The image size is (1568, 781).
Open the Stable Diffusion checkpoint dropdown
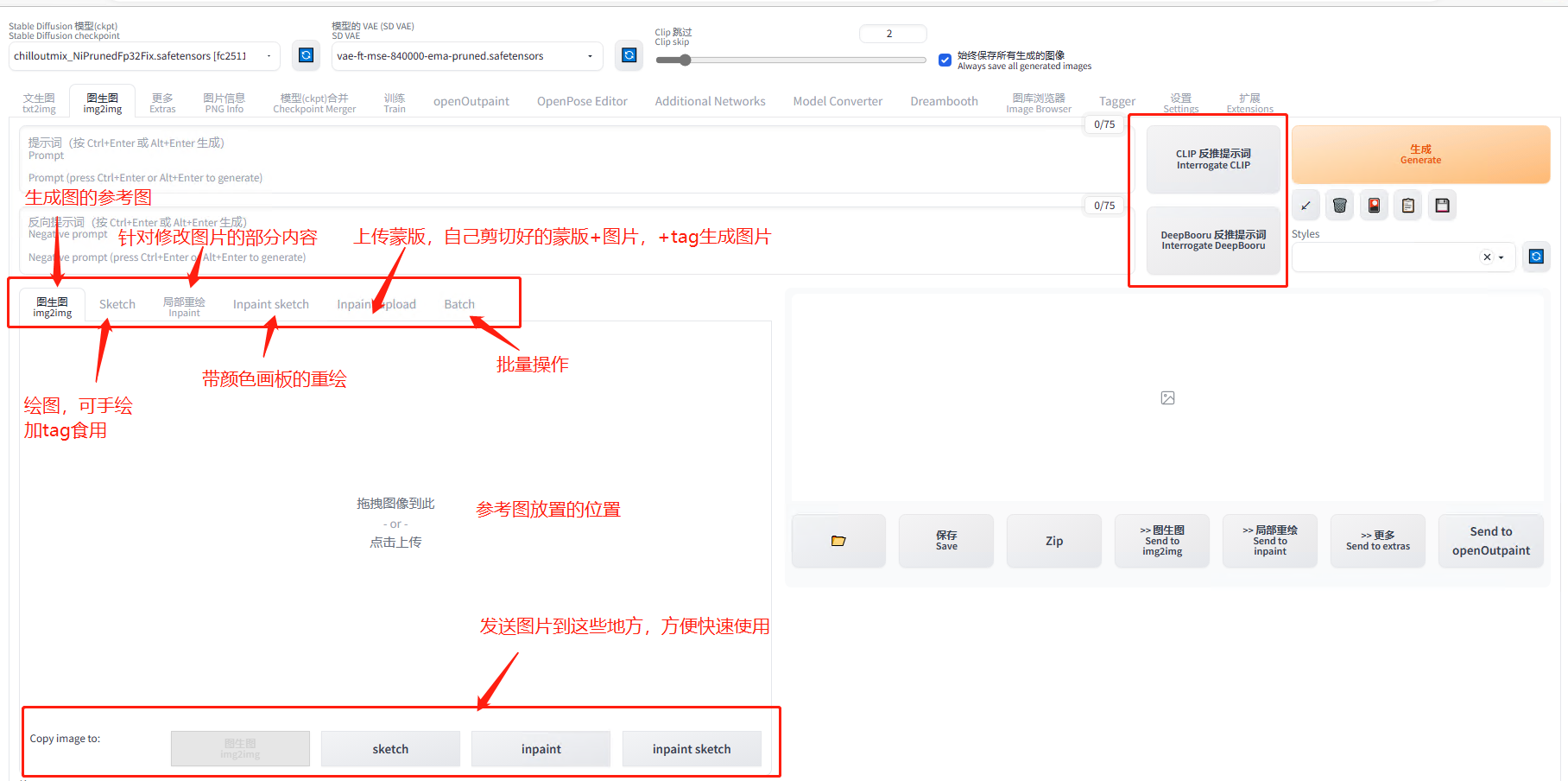pyautogui.click(x=145, y=56)
